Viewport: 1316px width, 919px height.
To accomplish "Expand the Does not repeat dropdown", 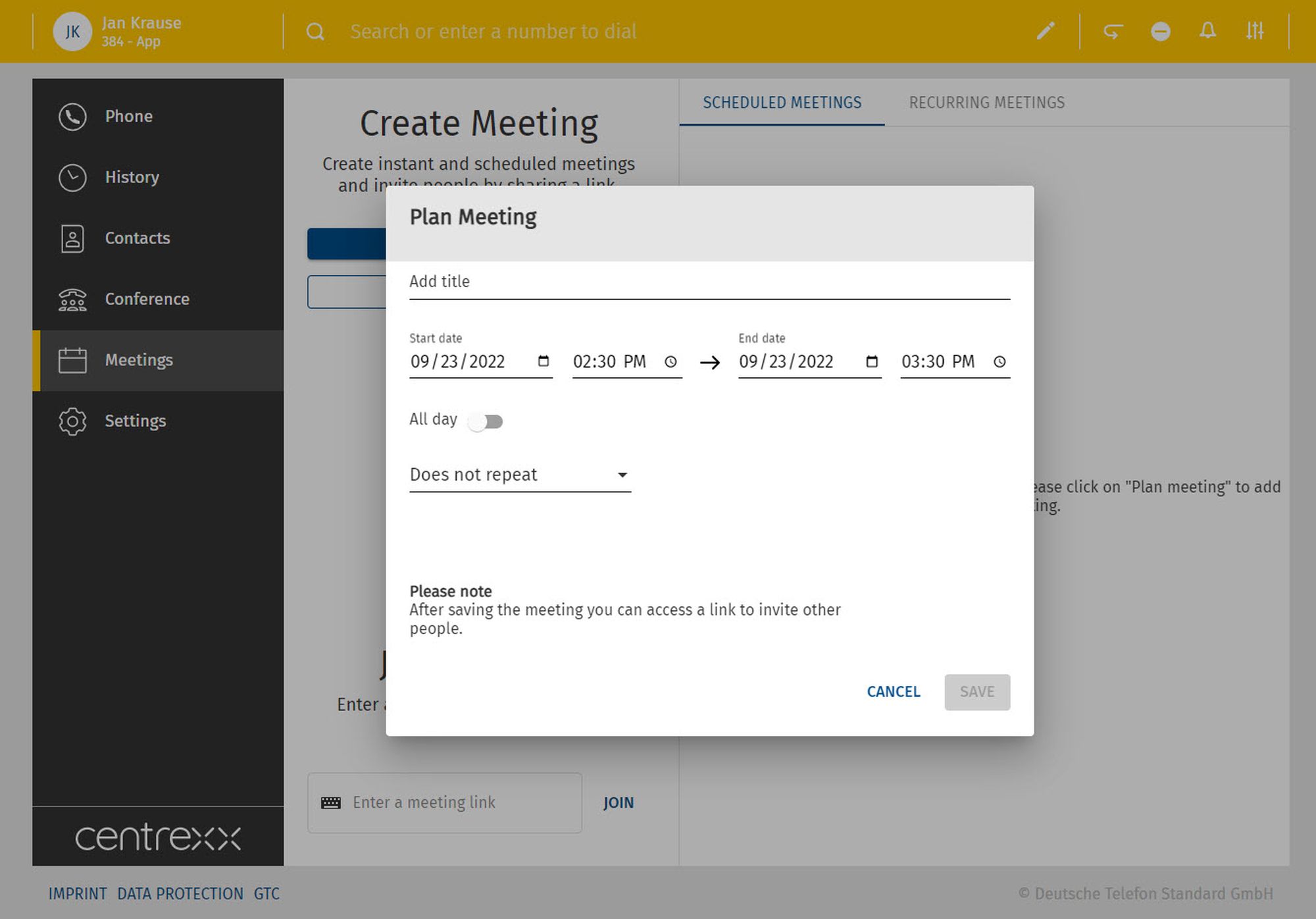I will point(520,475).
